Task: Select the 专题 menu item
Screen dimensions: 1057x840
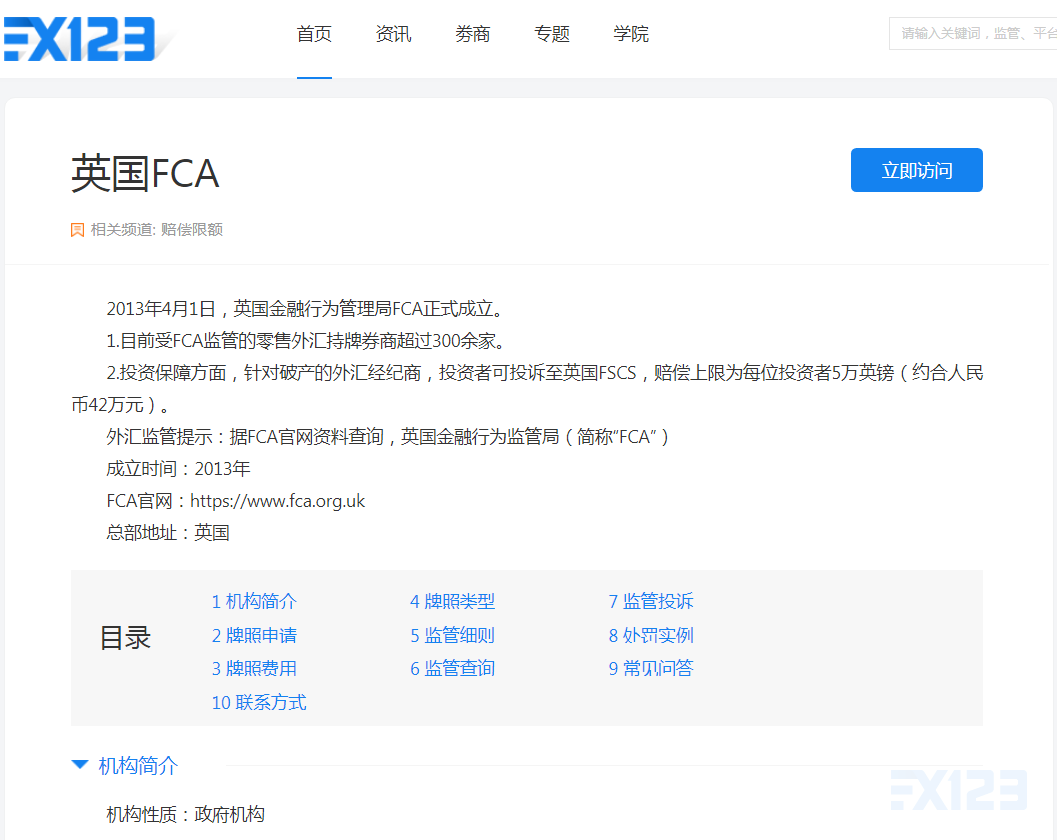Action: pyautogui.click(x=552, y=34)
